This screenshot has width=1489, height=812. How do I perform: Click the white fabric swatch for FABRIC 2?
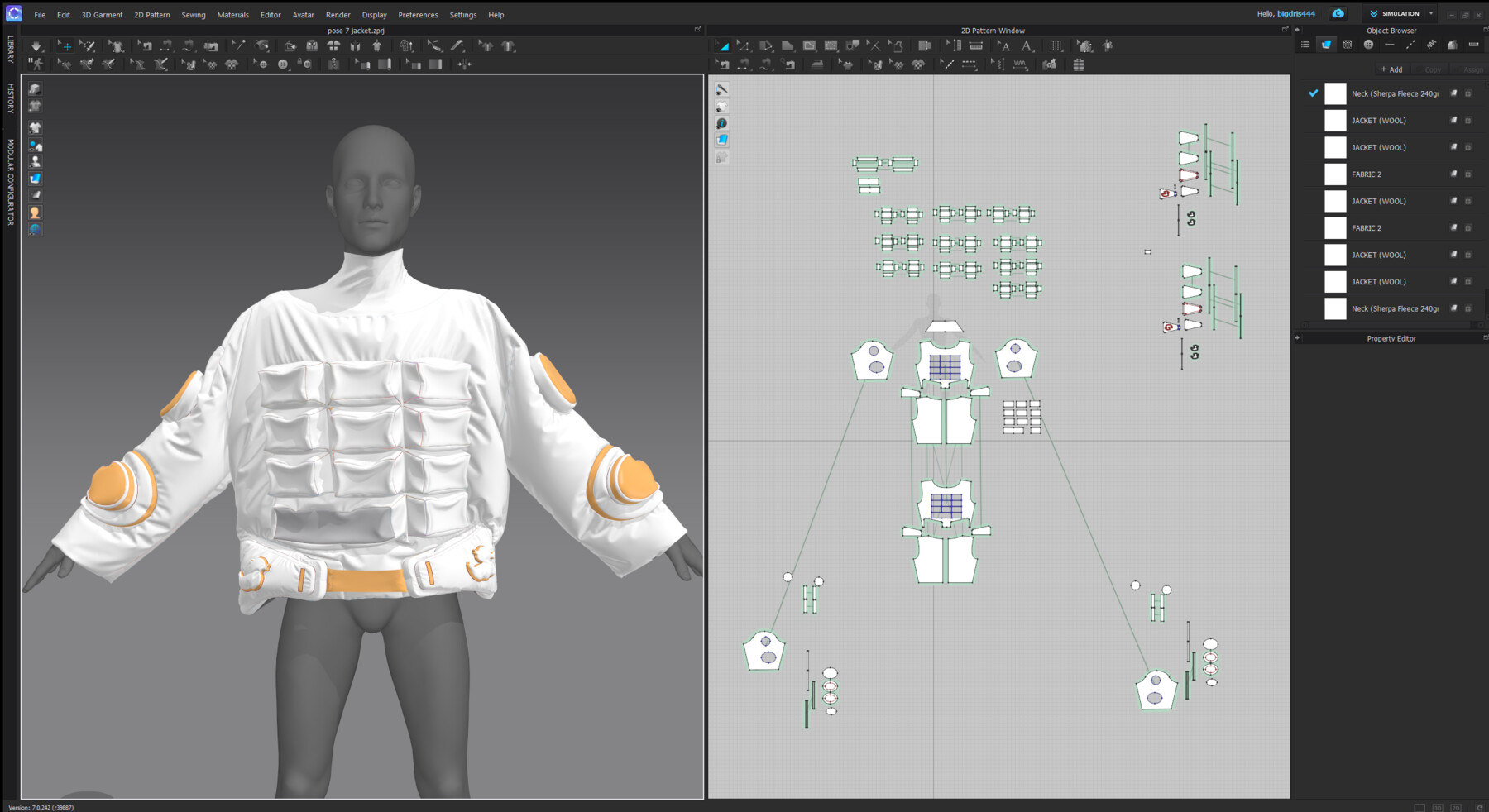tap(1334, 174)
